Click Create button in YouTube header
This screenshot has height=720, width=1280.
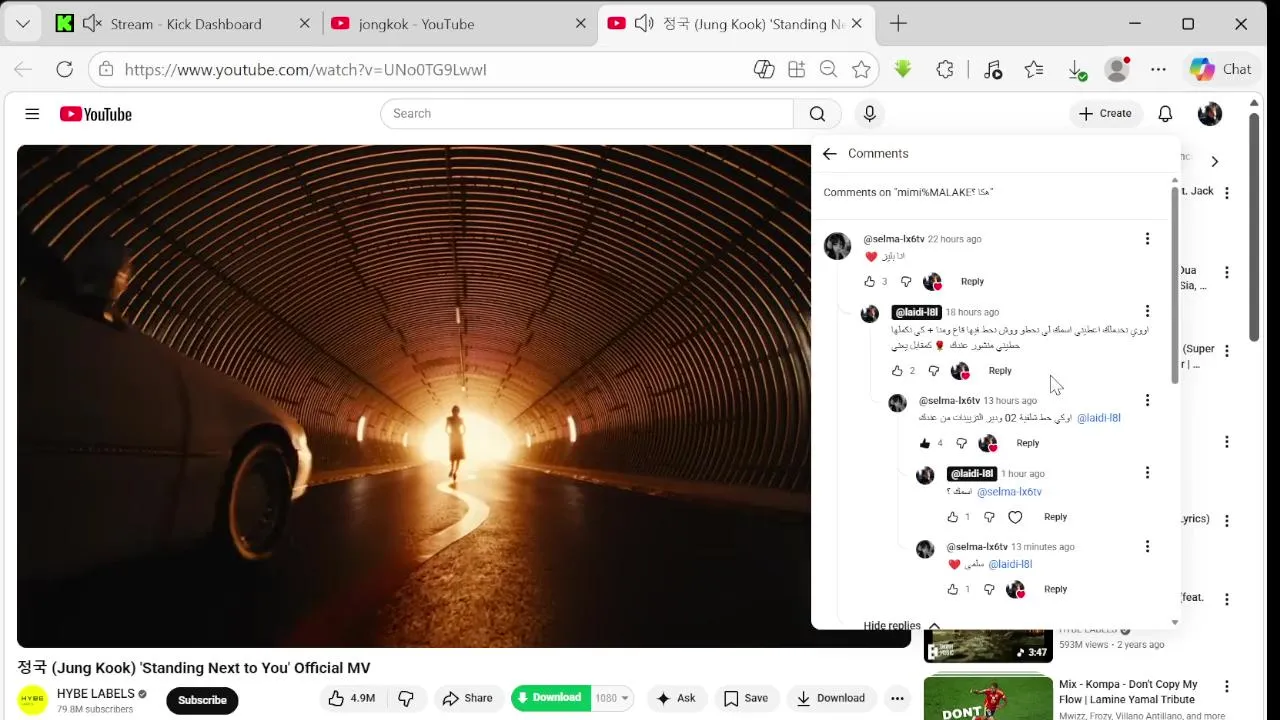pos(1105,114)
